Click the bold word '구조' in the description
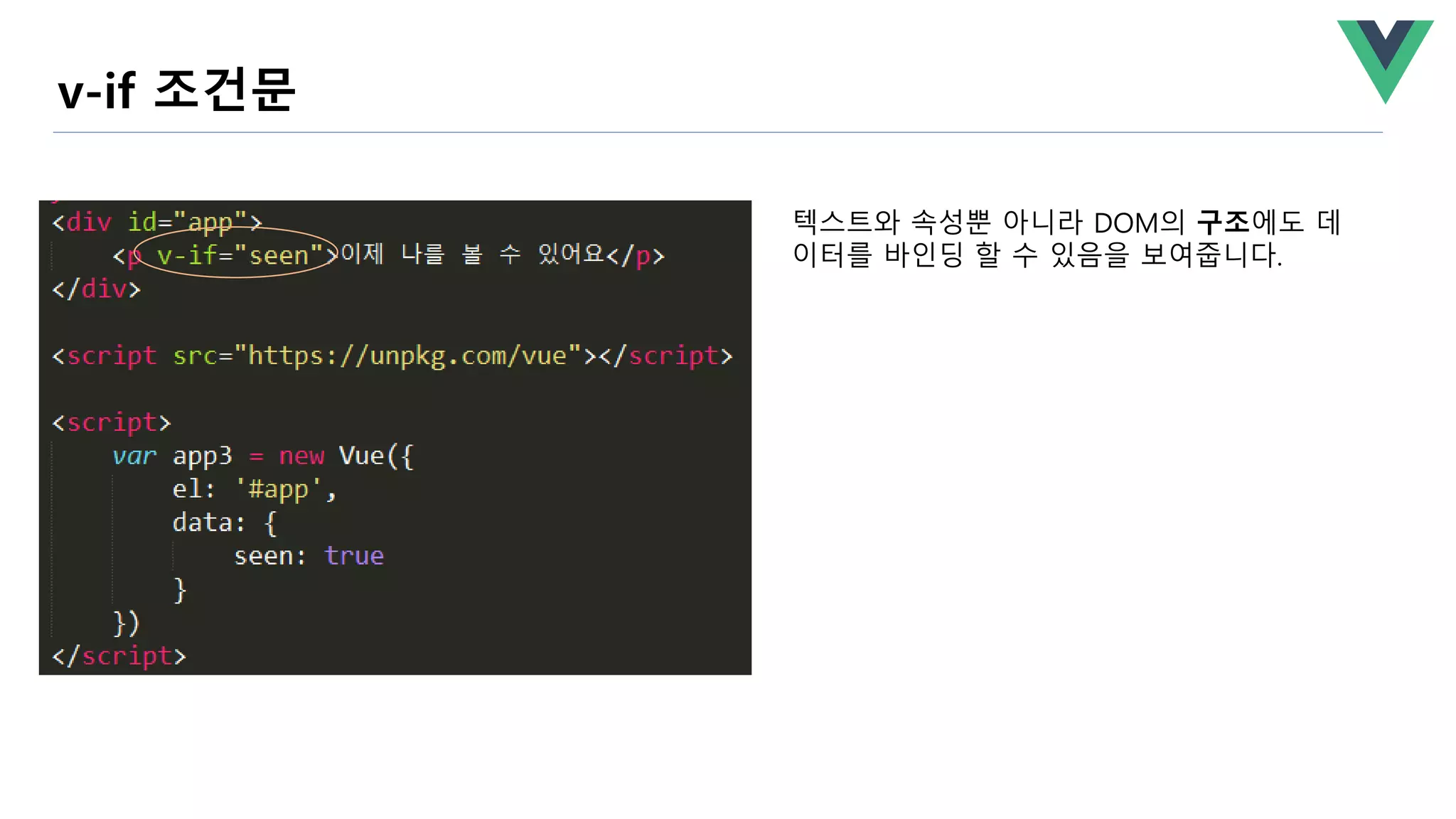This screenshot has height=819, width=1456. coord(1223,223)
